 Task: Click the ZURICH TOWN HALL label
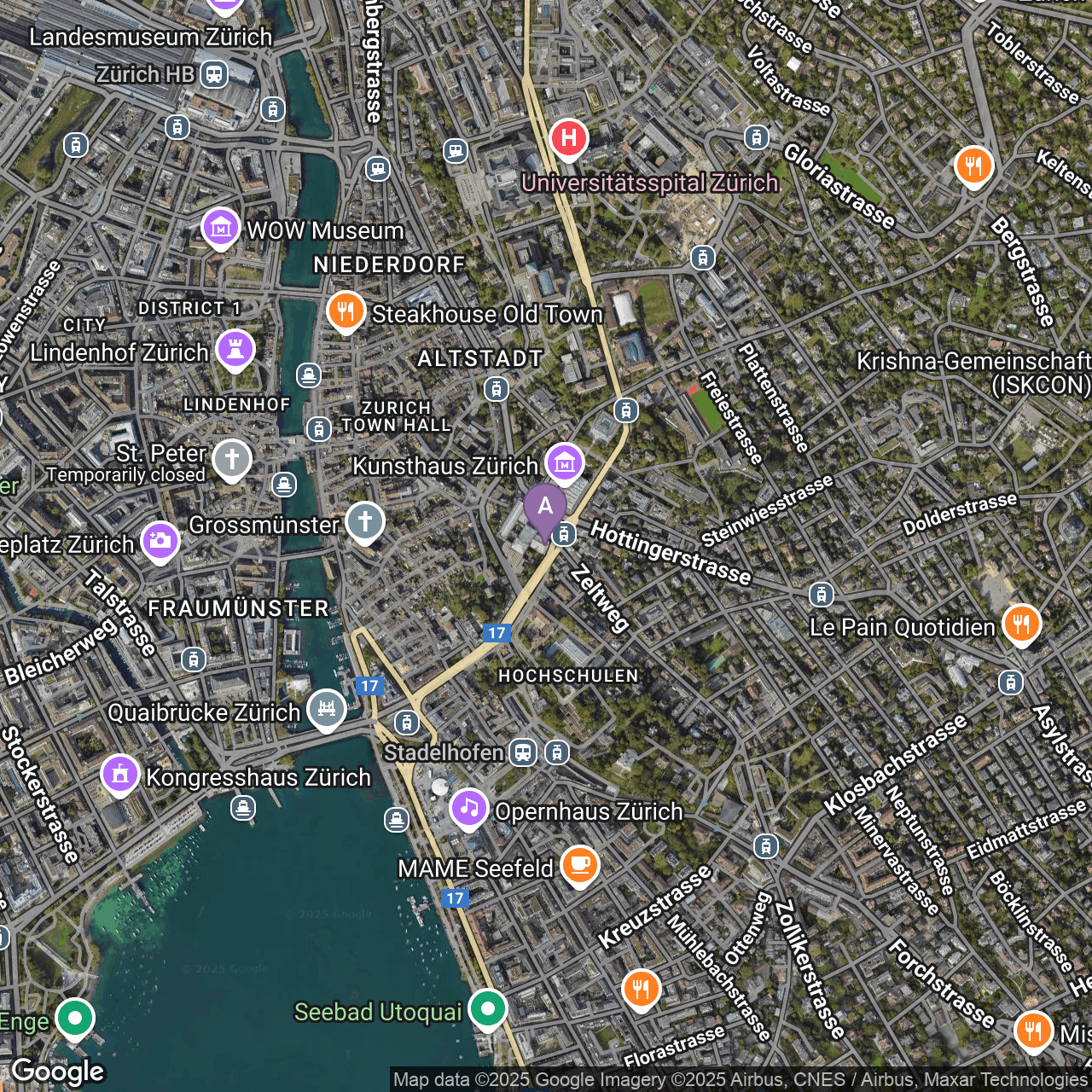pyautogui.click(x=396, y=416)
